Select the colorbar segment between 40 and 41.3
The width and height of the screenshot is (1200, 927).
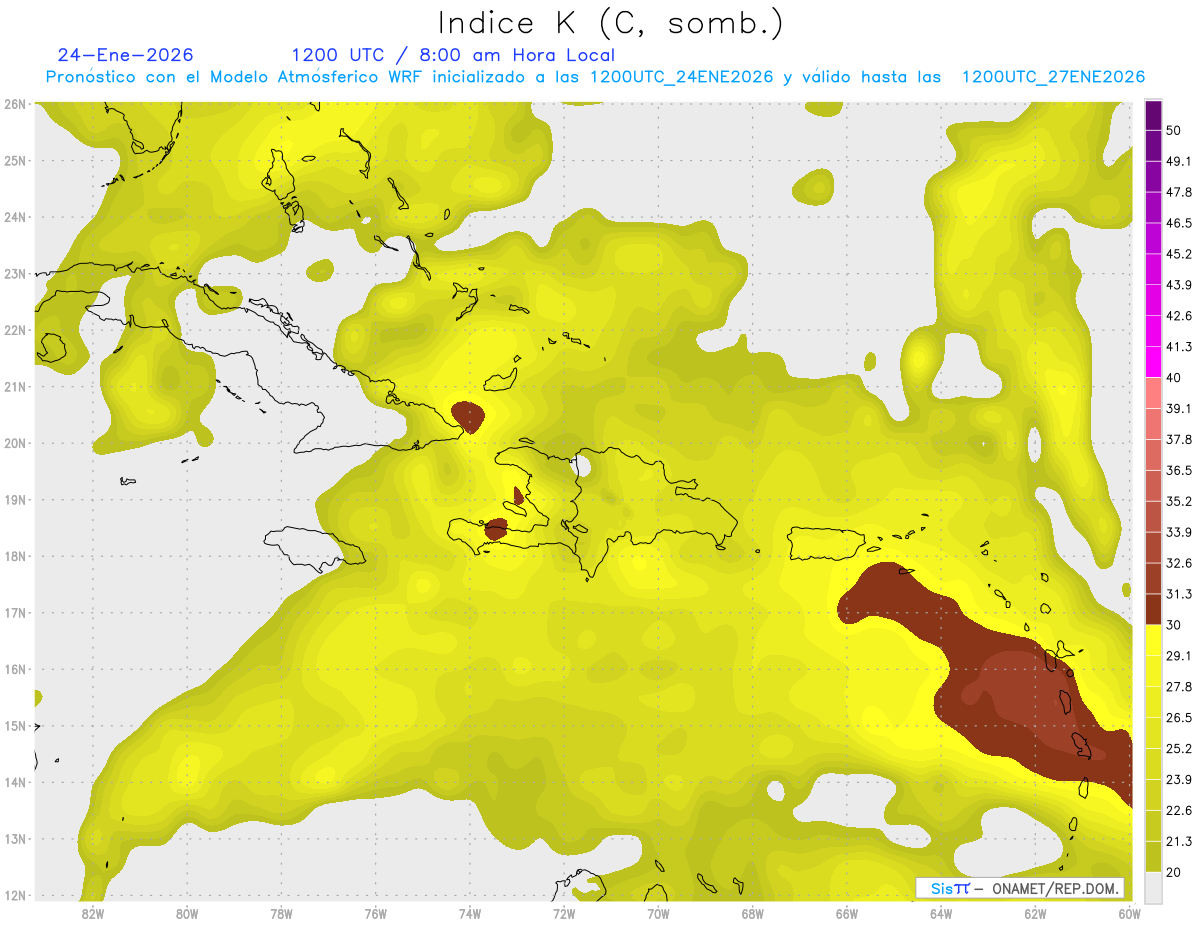point(1153,362)
